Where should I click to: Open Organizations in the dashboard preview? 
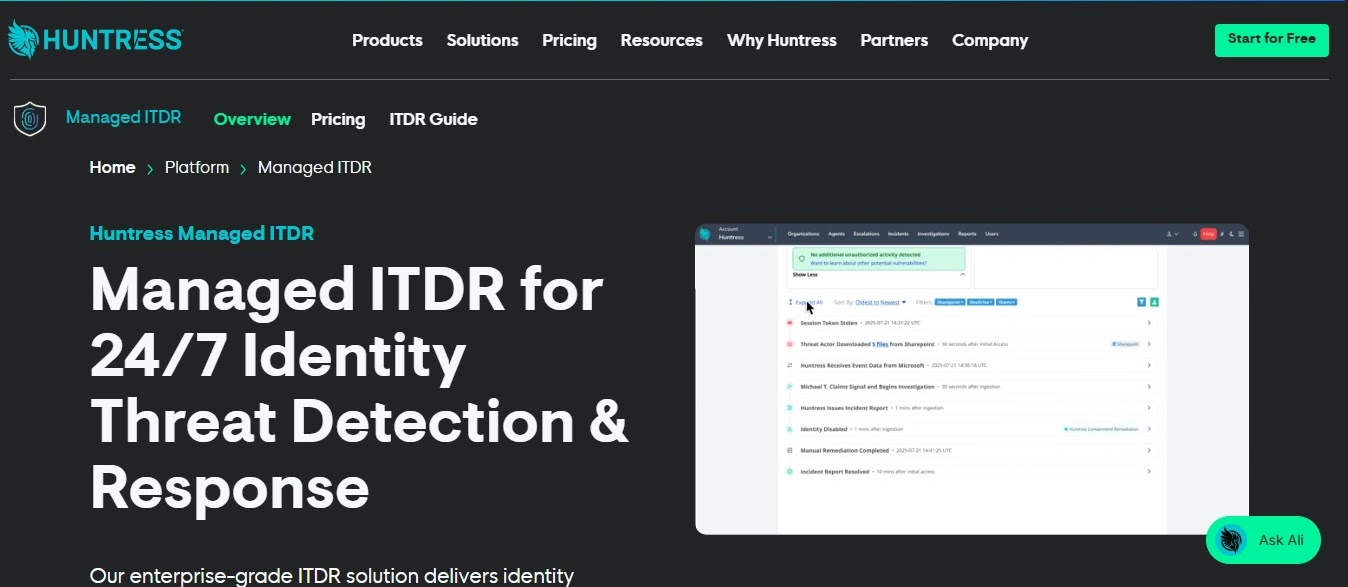[x=803, y=234]
